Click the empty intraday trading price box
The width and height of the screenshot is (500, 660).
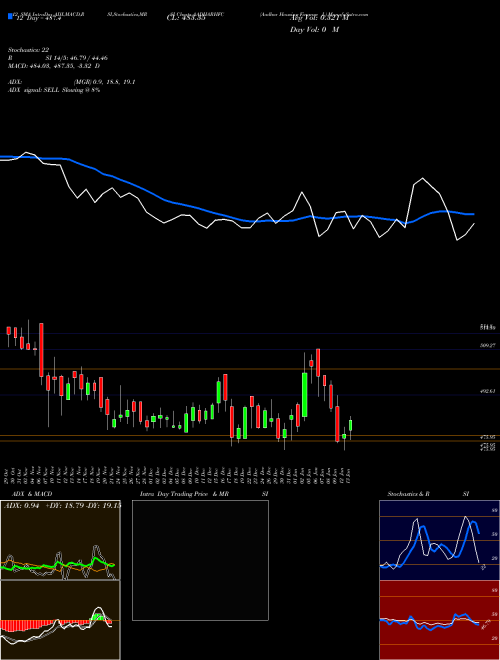click(200, 560)
